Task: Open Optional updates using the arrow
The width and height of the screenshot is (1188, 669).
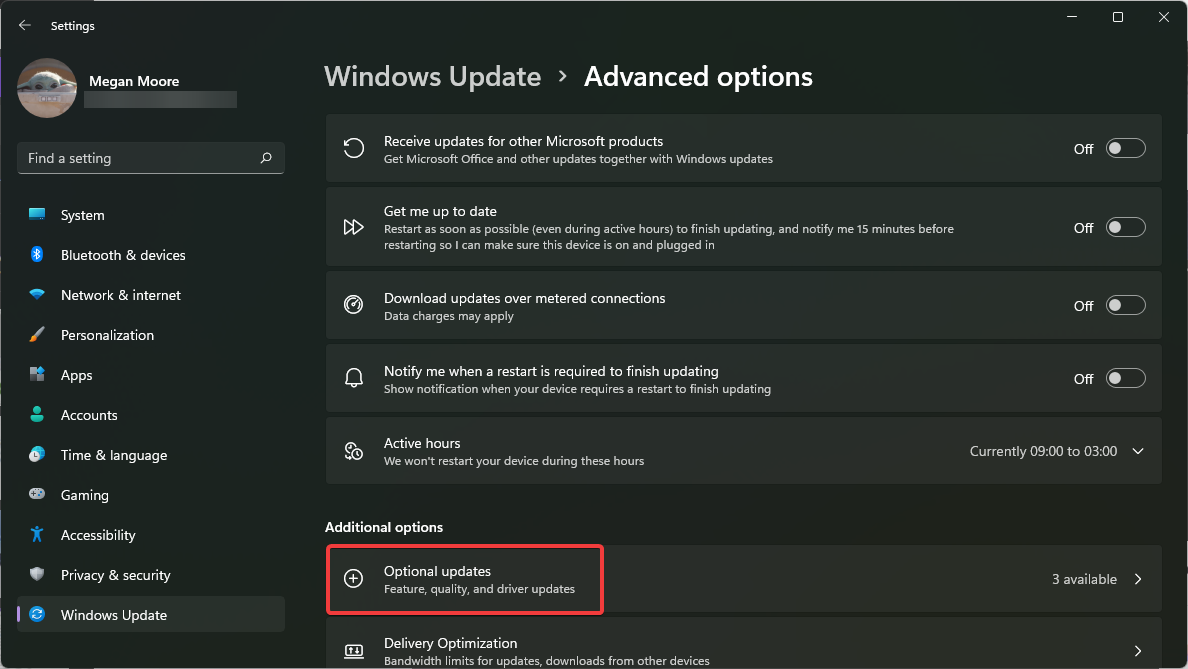Action: coord(1138,578)
